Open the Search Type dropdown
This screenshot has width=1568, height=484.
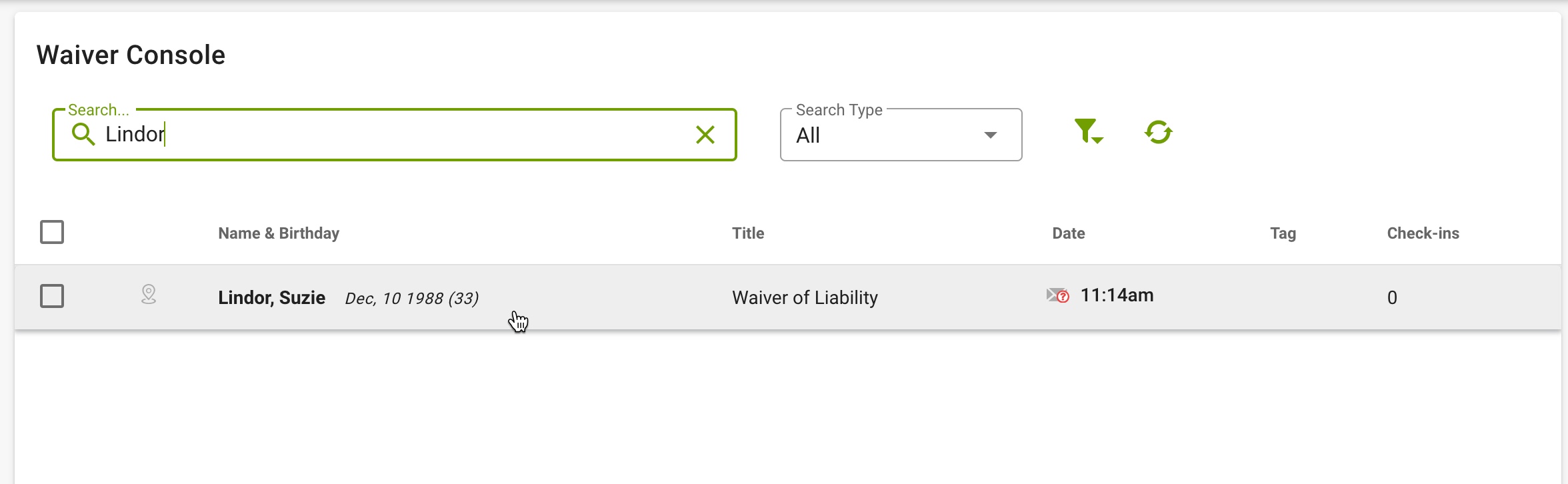click(x=901, y=135)
